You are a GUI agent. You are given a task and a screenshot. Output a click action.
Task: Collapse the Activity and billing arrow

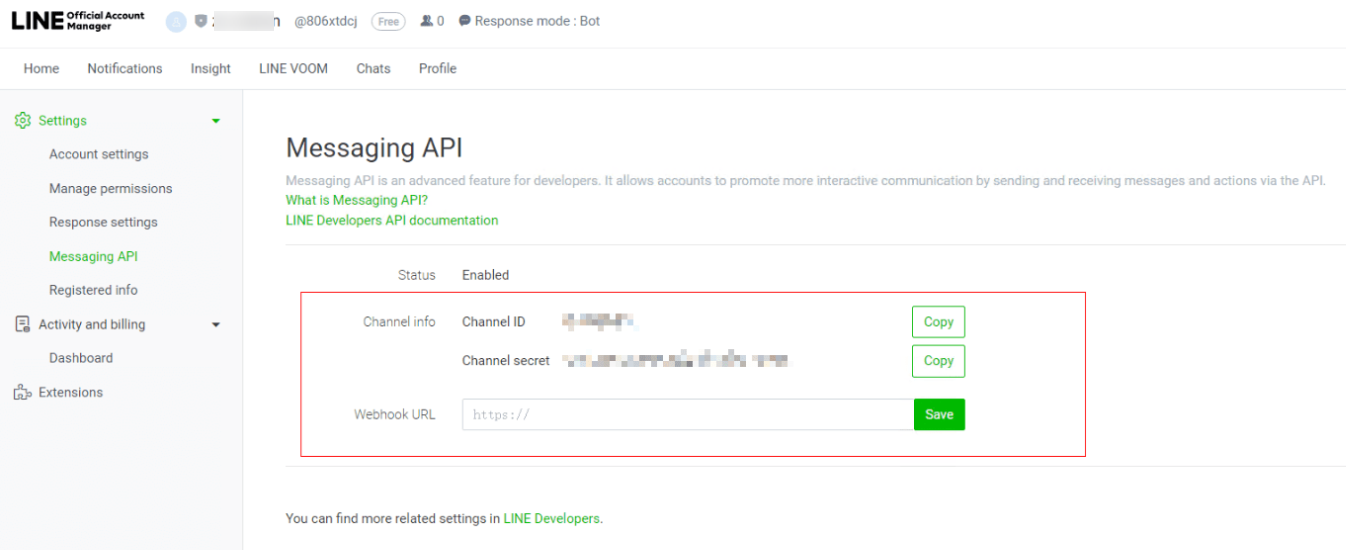[x=216, y=325]
